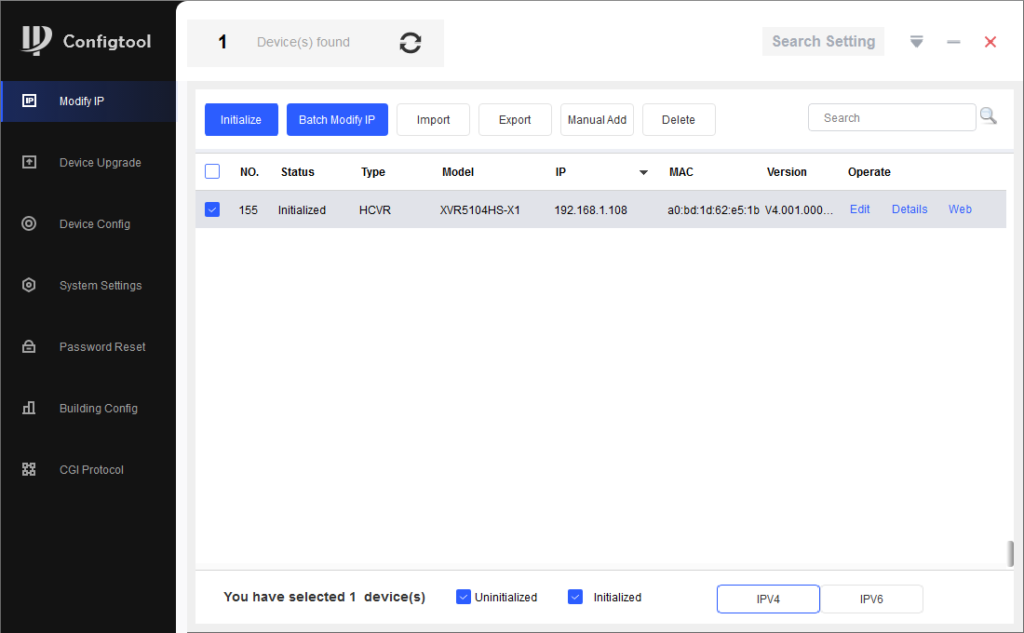Toggle the select-all header checkbox
This screenshot has height=633, width=1024.
click(212, 172)
